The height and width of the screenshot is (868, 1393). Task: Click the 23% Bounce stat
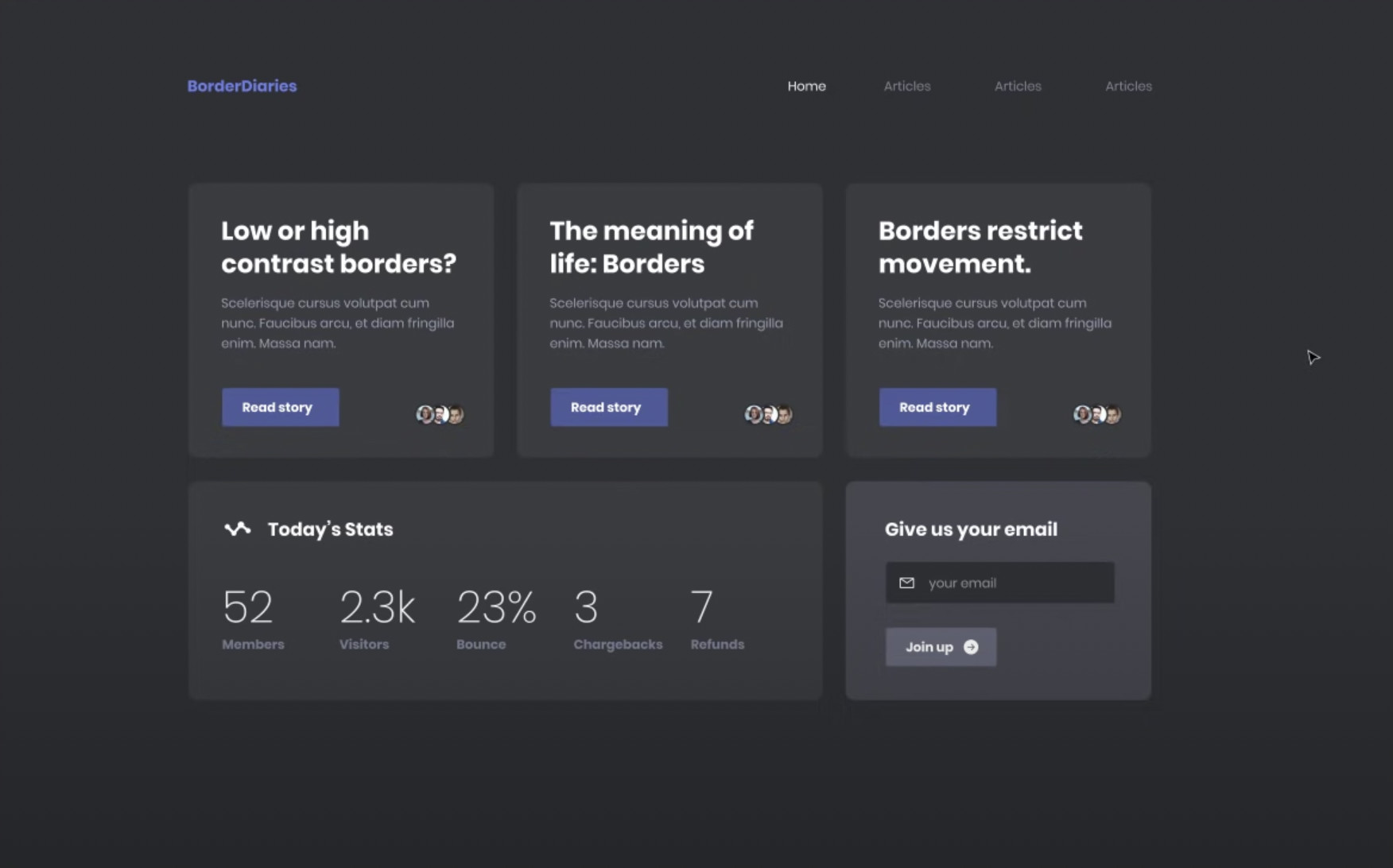[x=496, y=620]
